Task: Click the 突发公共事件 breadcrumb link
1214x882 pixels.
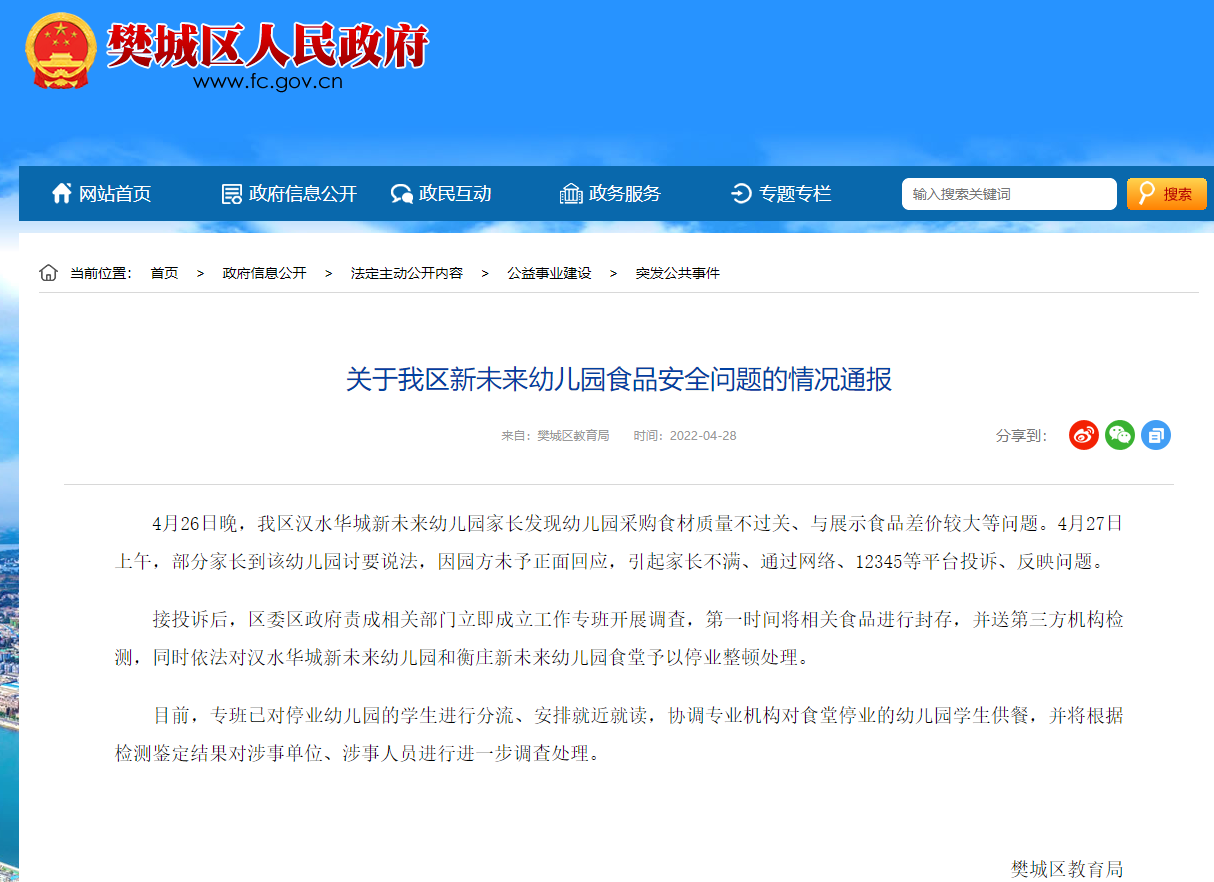Action: 677,273
